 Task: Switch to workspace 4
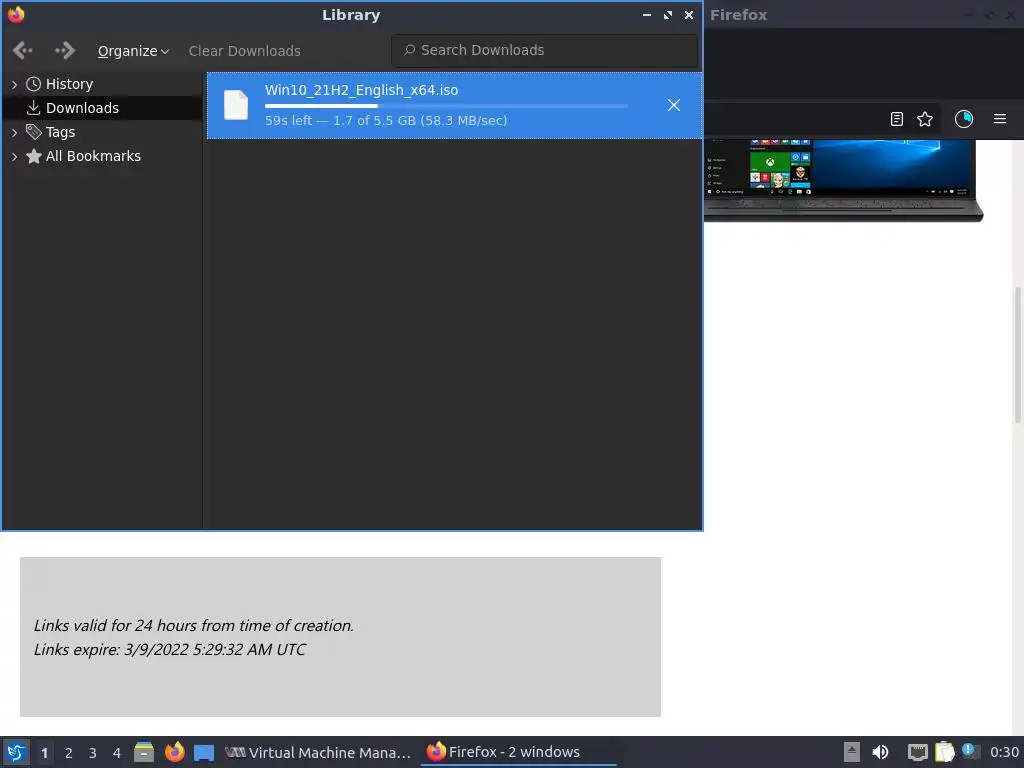(117, 753)
